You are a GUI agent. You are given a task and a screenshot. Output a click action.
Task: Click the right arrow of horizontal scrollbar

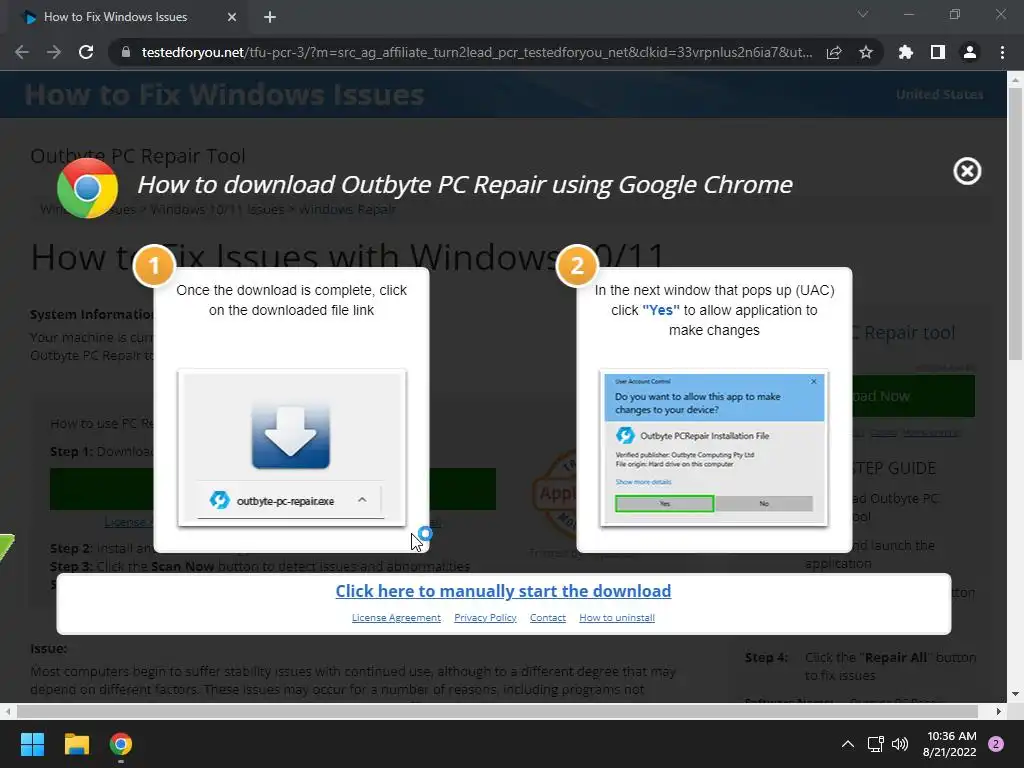(999, 711)
